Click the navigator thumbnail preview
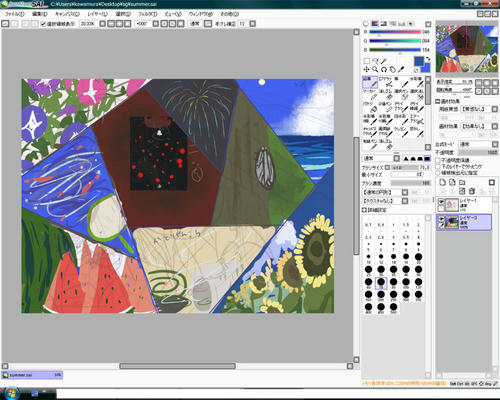The height and width of the screenshot is (400, 500). pos(467,48)
